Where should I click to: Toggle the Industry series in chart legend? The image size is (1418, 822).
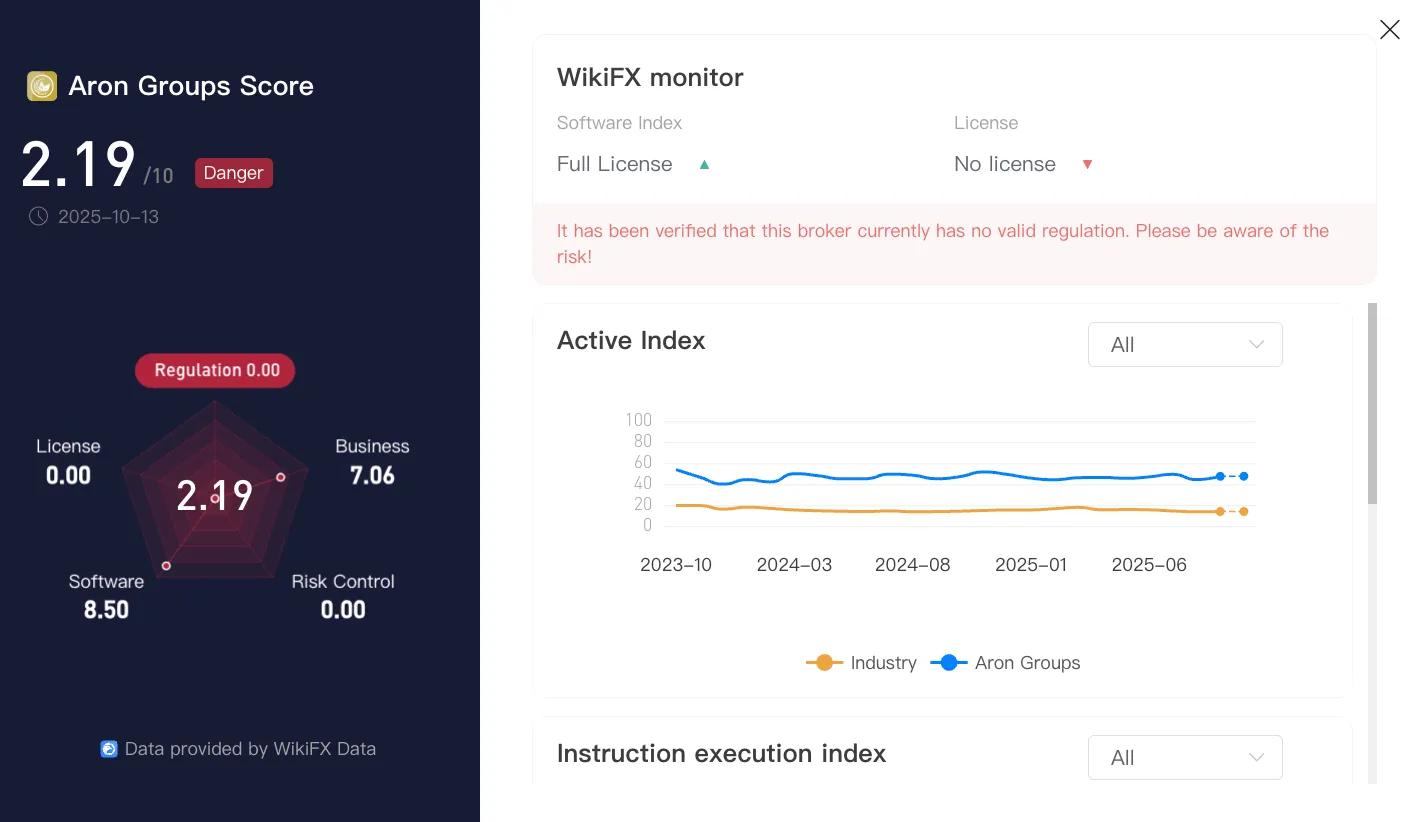(x=861, y=663)
